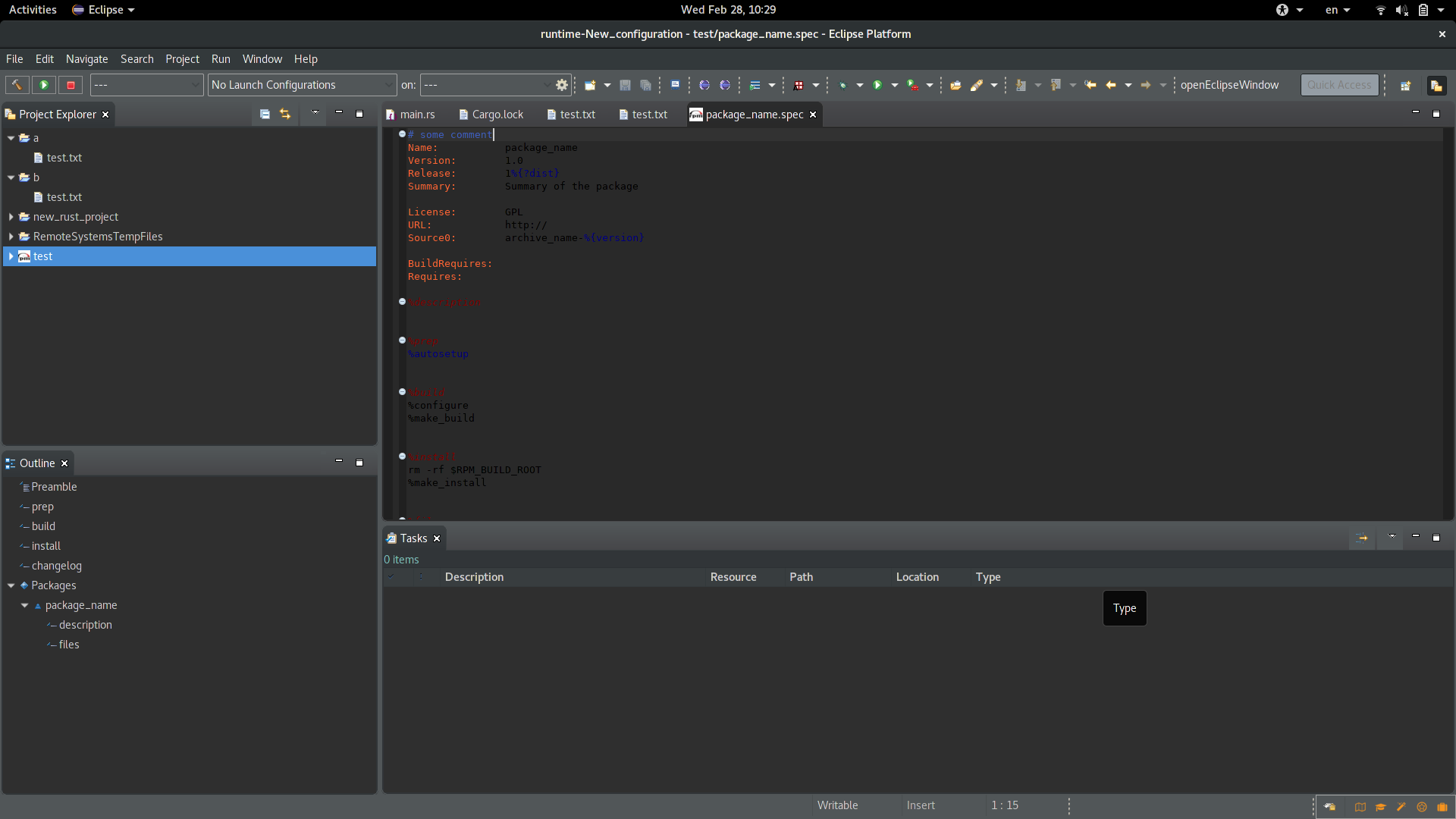Collapse all in Project Explorer
This screenshot has width=1456, height=819.
265,114
